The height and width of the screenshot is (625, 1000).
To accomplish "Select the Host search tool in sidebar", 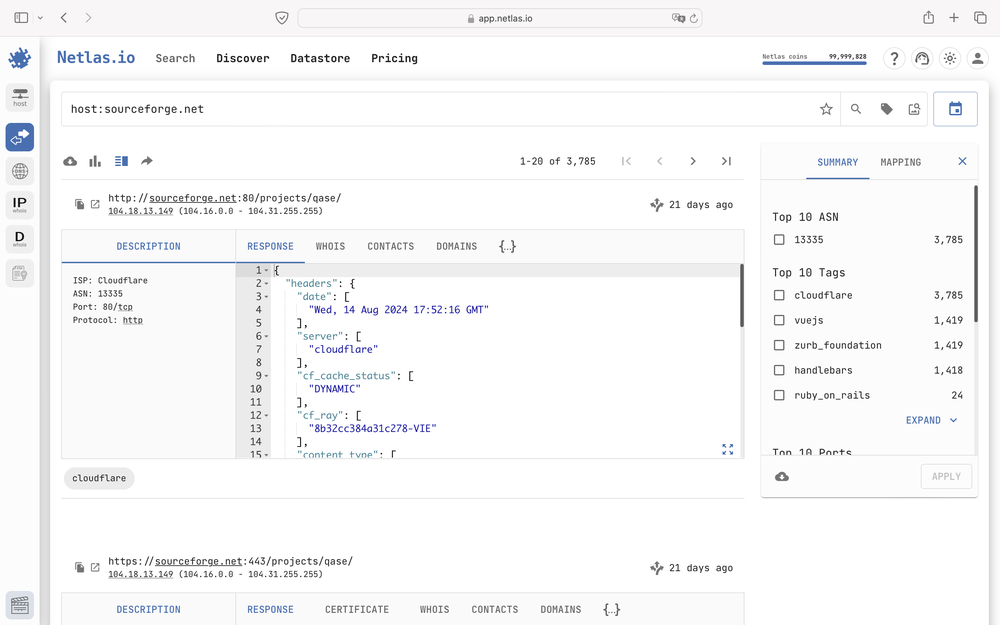I will [x=20, y=97].
